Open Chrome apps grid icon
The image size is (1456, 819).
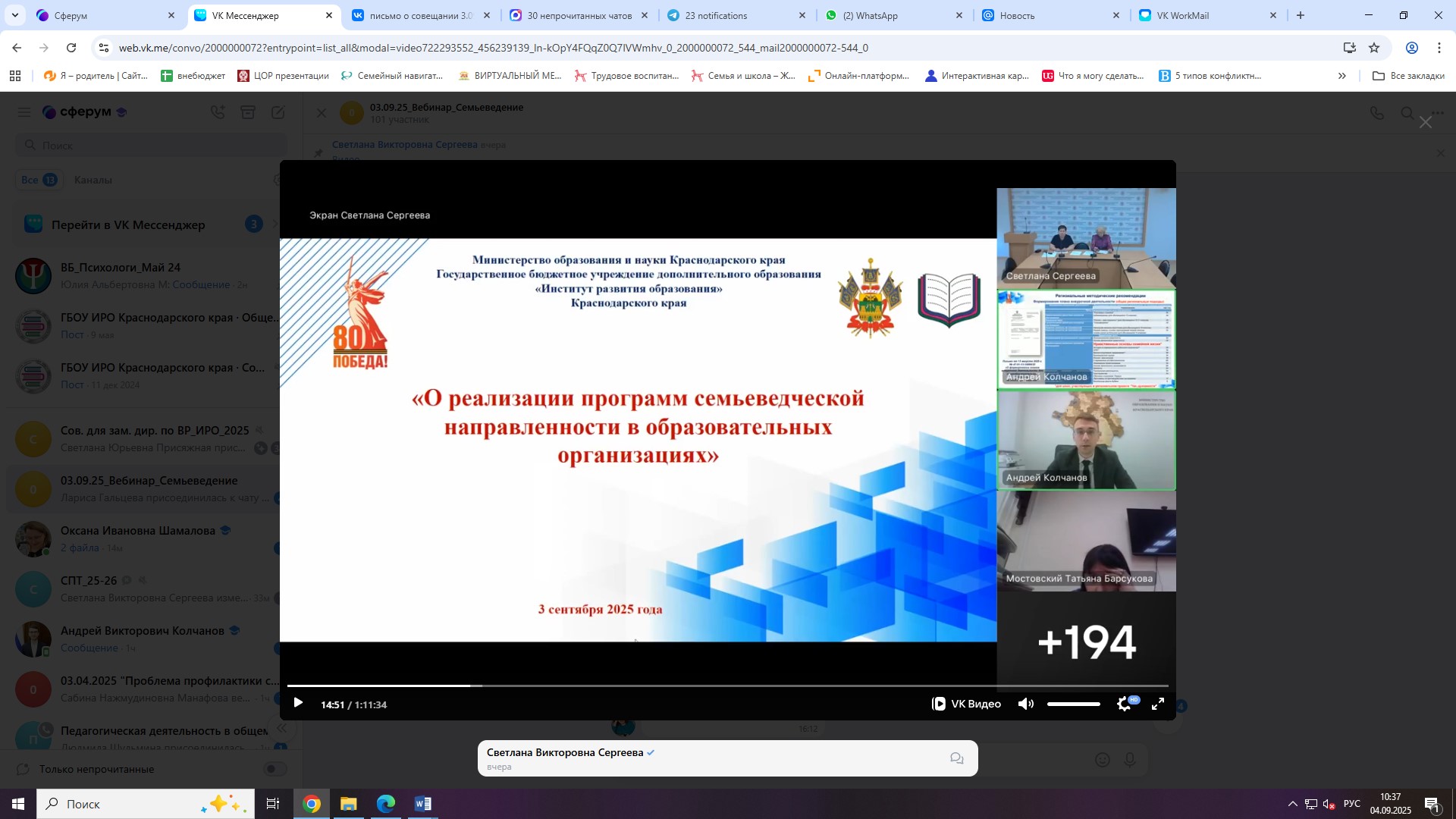click(15, 76)
